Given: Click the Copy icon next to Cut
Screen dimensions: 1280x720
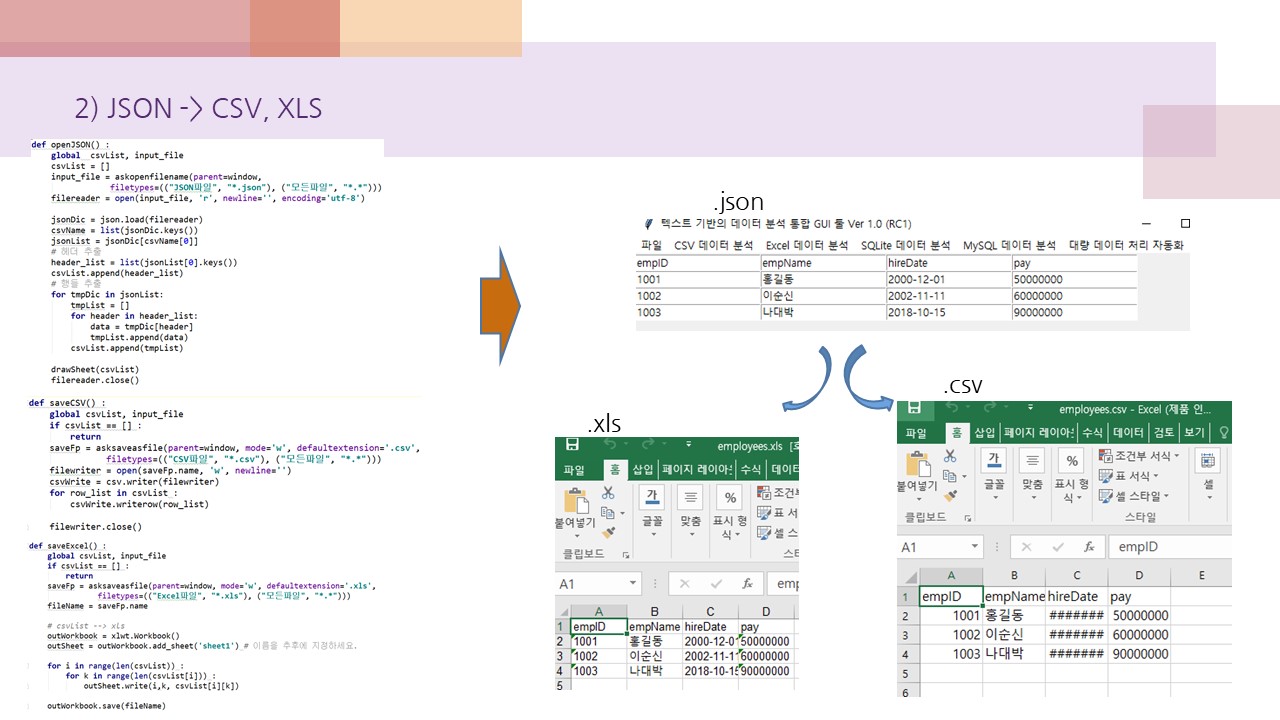Looking at the screenshot, I should 949,475.
